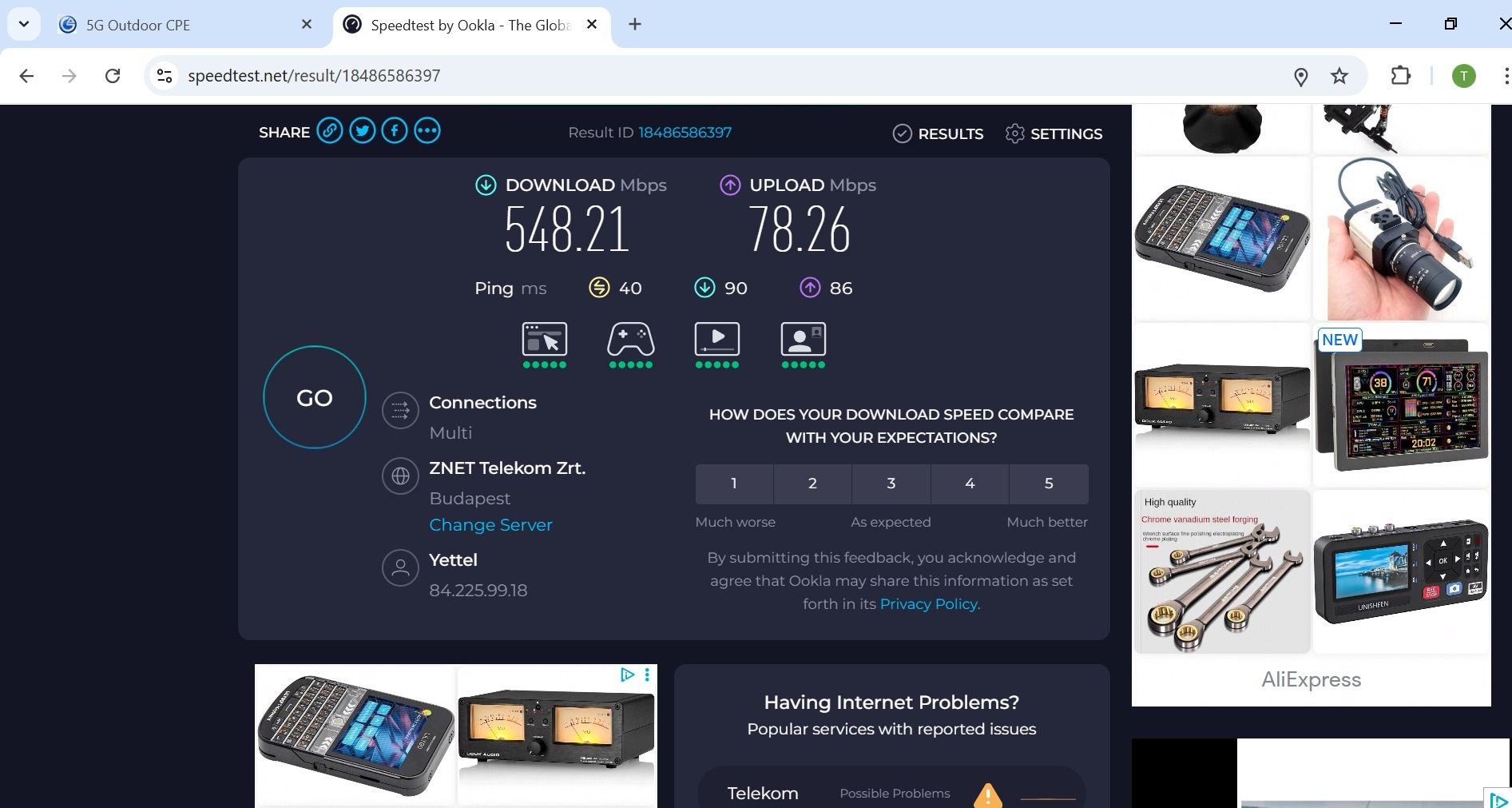
Task: Click the AliExpress ad label
Action: point(1311,679)
